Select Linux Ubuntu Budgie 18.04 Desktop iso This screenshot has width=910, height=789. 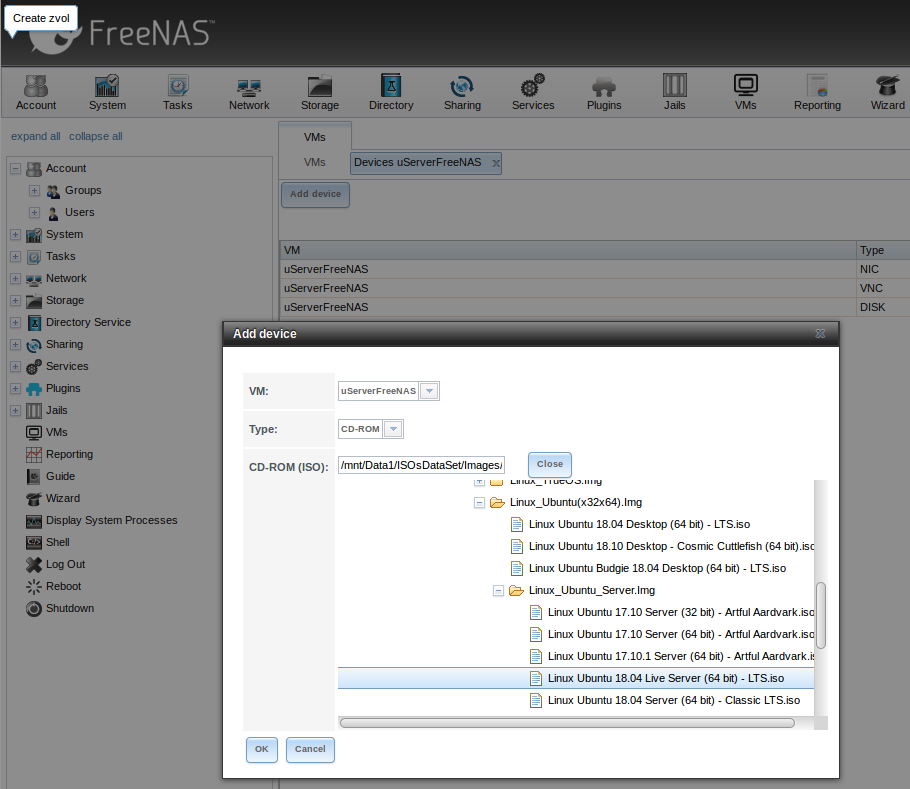coord(658,569)
